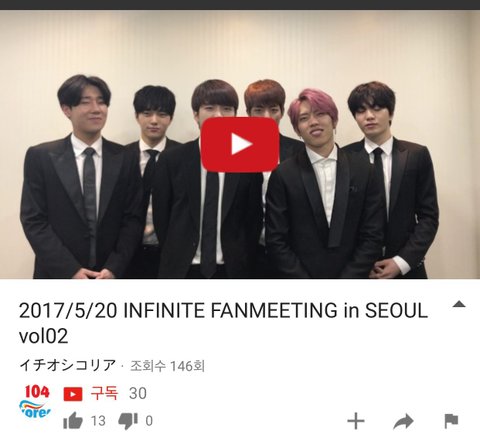
Task: Play the video with the red play button
Action: (x=240, y=144)
